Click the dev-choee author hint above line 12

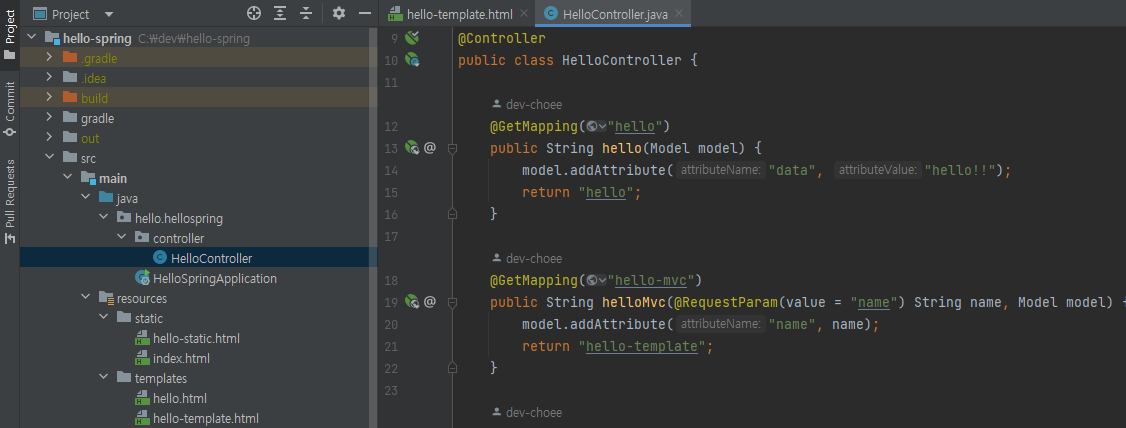pyautogui.click(x=527, y=105)
